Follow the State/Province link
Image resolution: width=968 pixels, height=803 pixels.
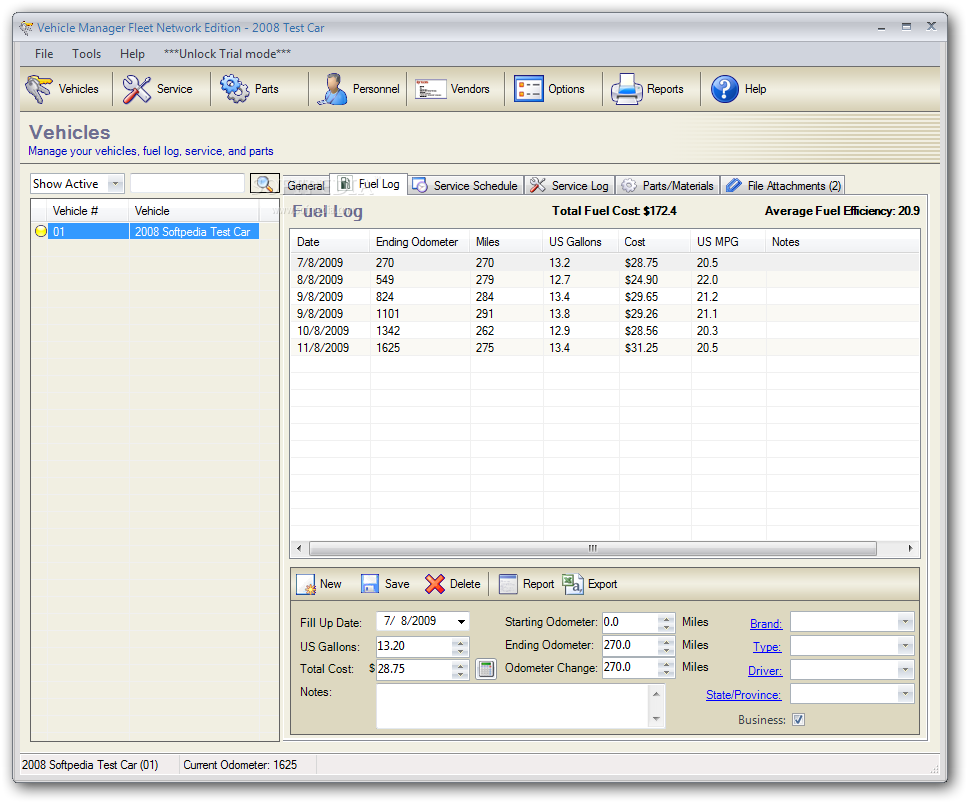pos(743,694)
